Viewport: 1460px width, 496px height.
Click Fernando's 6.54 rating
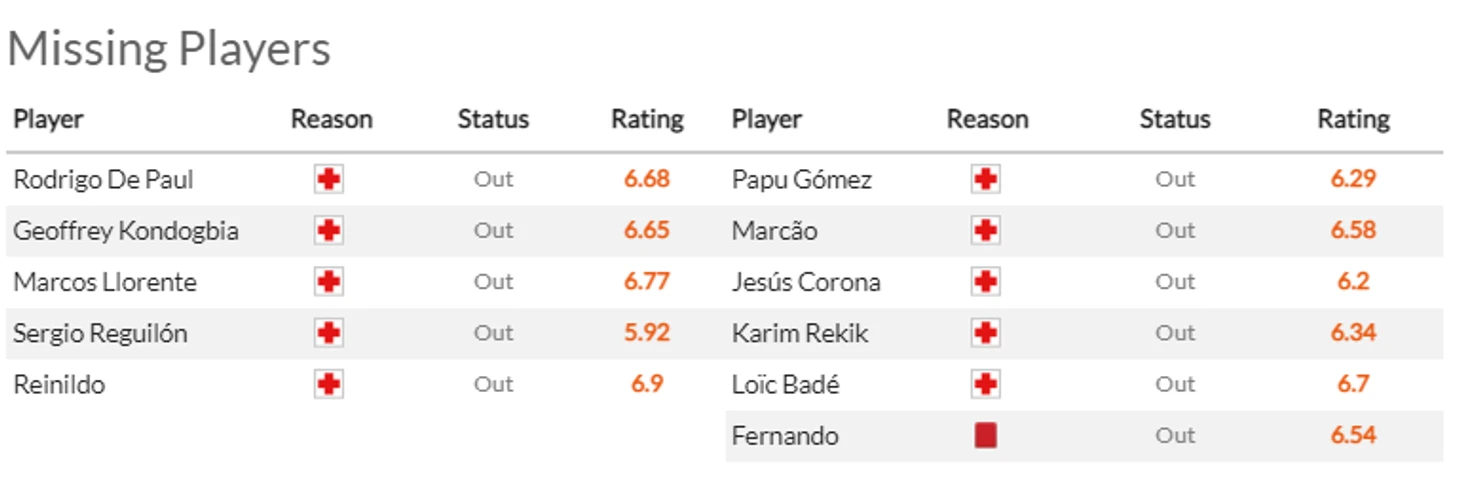point(1353,435)
